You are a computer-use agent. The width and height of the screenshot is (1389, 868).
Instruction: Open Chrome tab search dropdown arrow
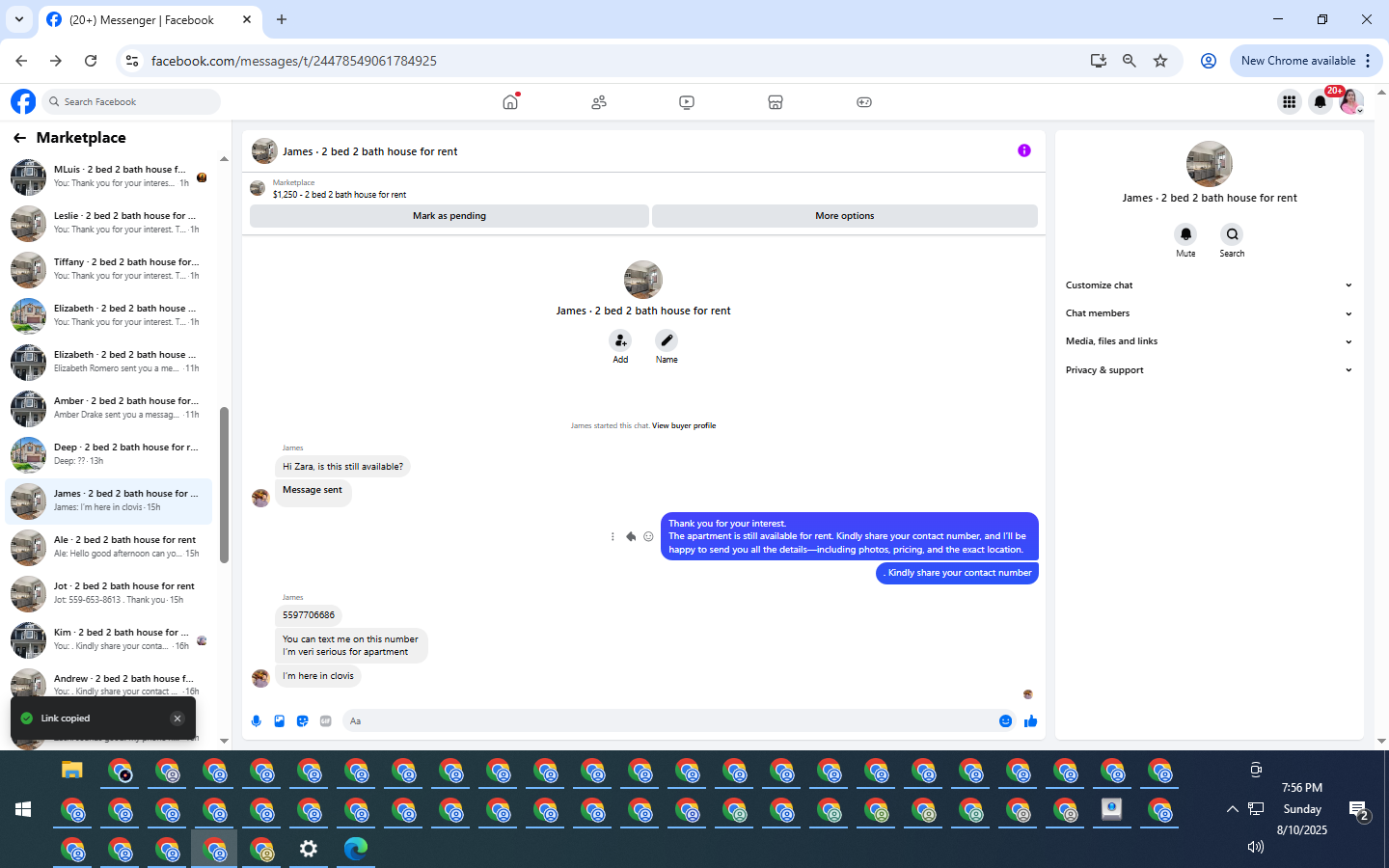point(18,19)
